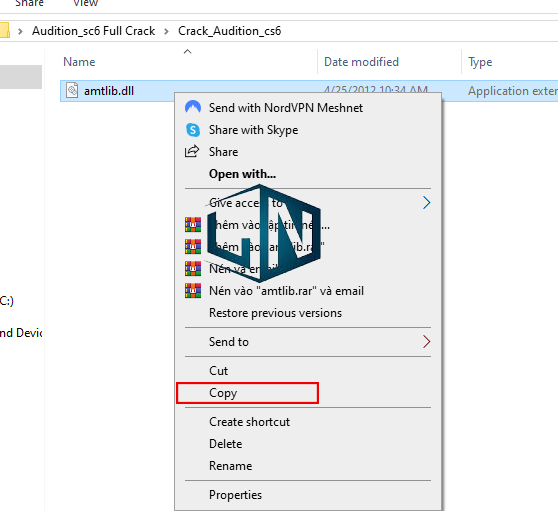558x511 pixels.
Task: Select Rename in context menu
Action: click(308, 466)
